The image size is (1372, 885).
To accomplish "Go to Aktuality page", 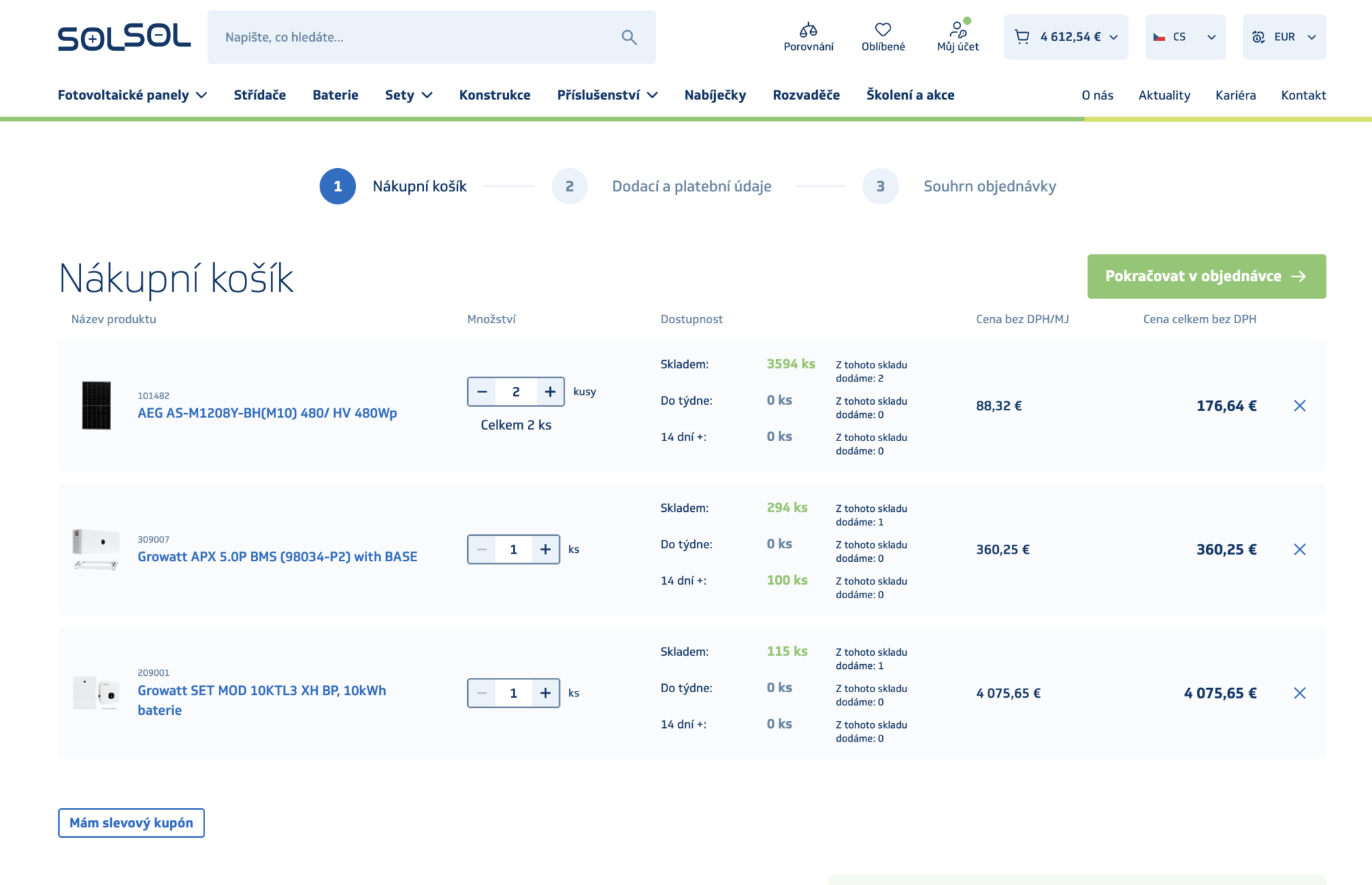I will (x=1164, y=95).
